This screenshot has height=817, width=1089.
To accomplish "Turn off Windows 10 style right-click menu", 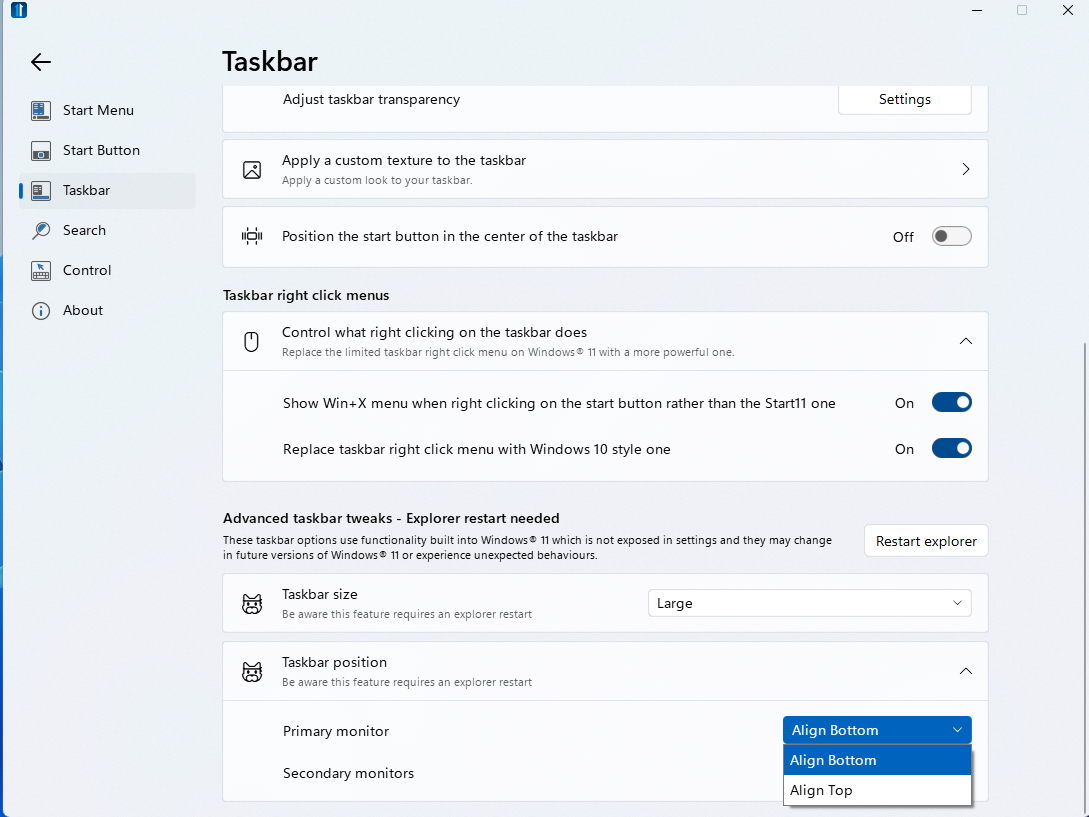I will (951, 448).
